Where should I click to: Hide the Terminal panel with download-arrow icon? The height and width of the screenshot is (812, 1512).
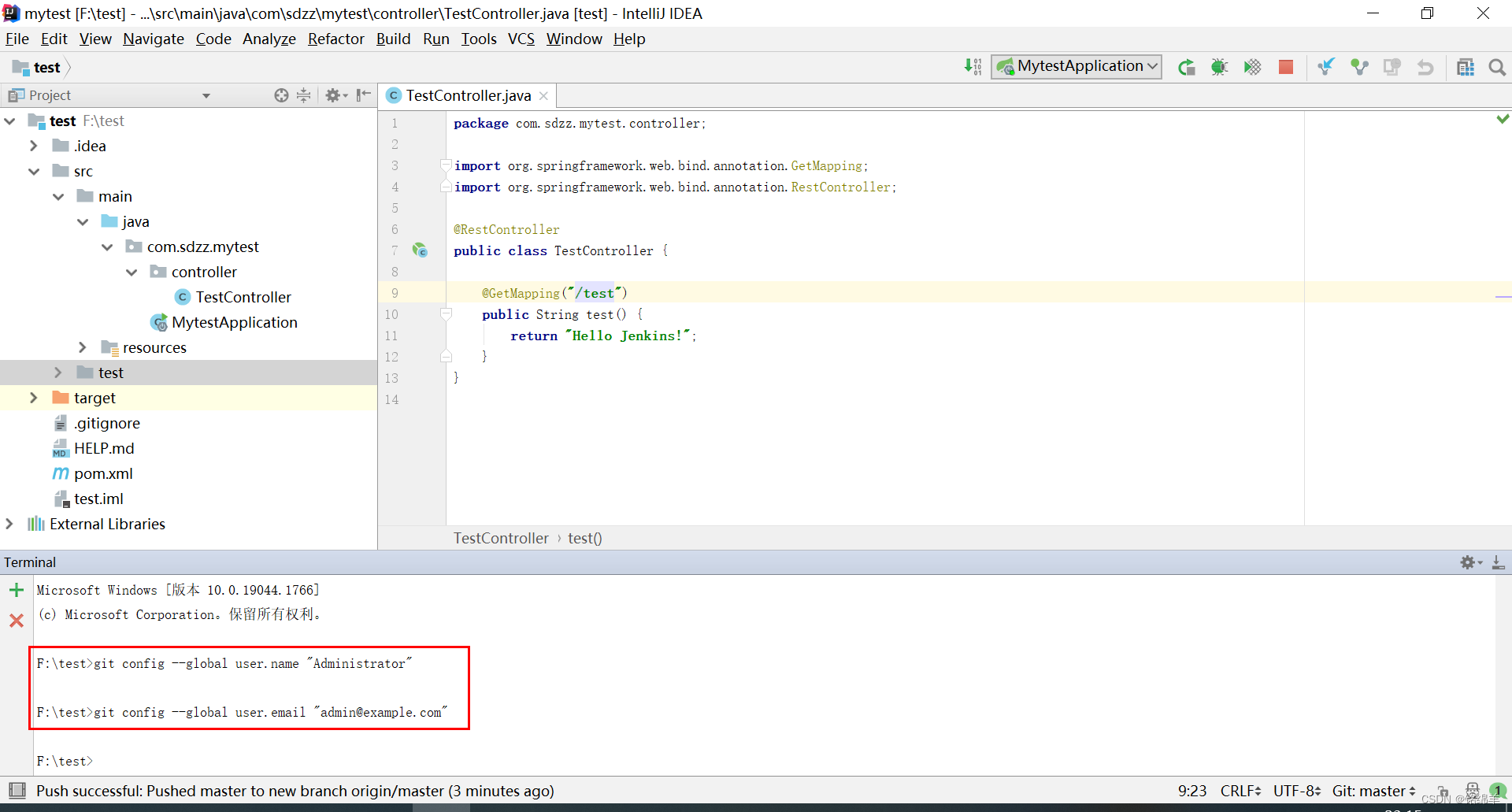point(1498,562)
